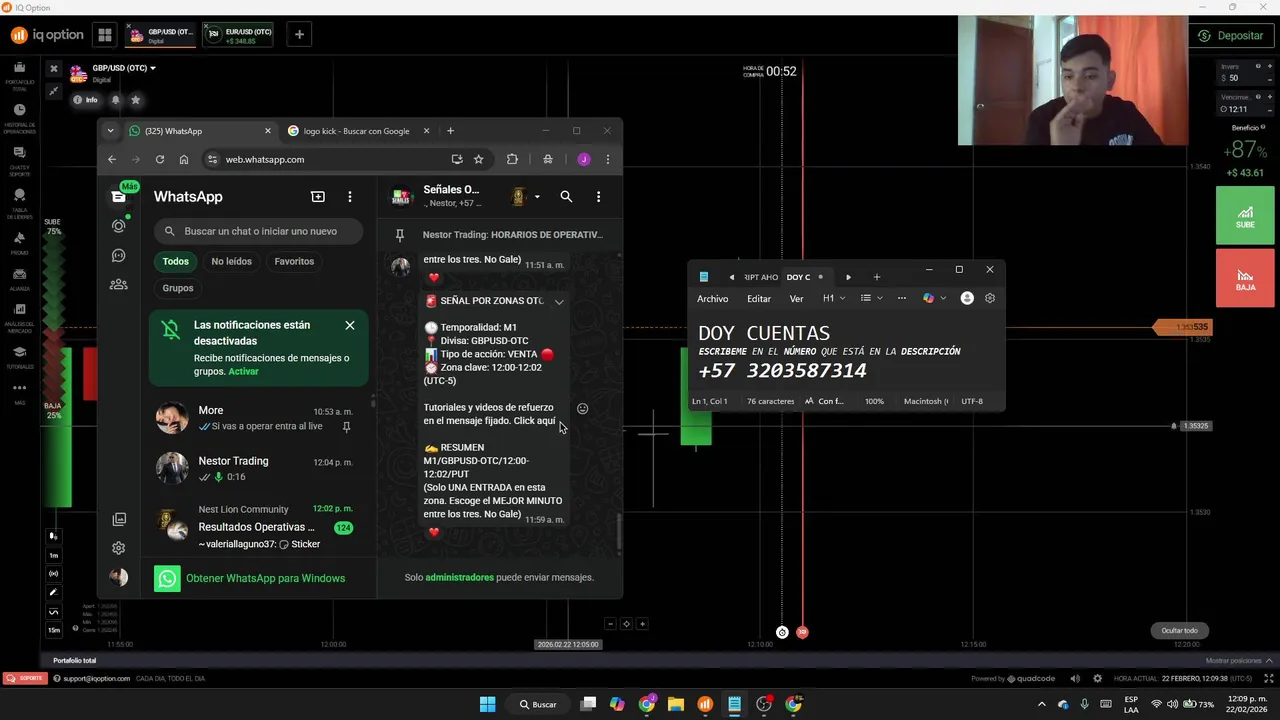Open the 1m candle interval button

click(53, 555)
